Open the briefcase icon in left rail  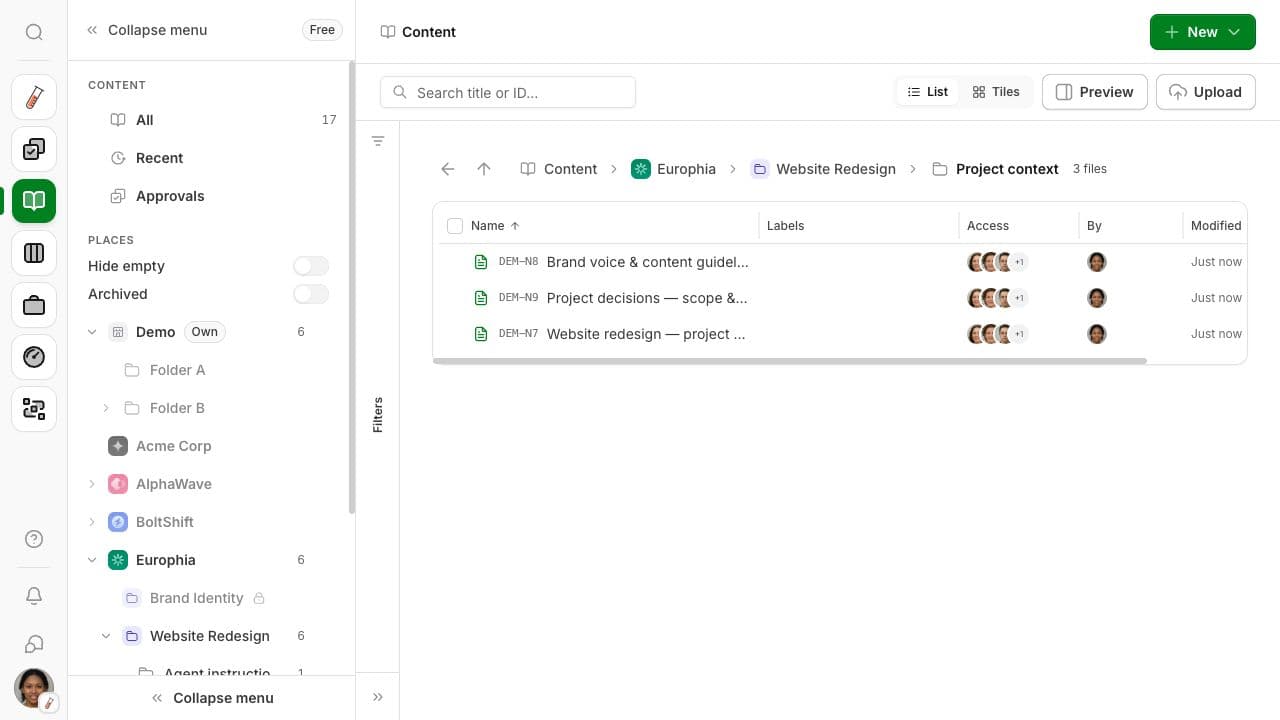34,305
